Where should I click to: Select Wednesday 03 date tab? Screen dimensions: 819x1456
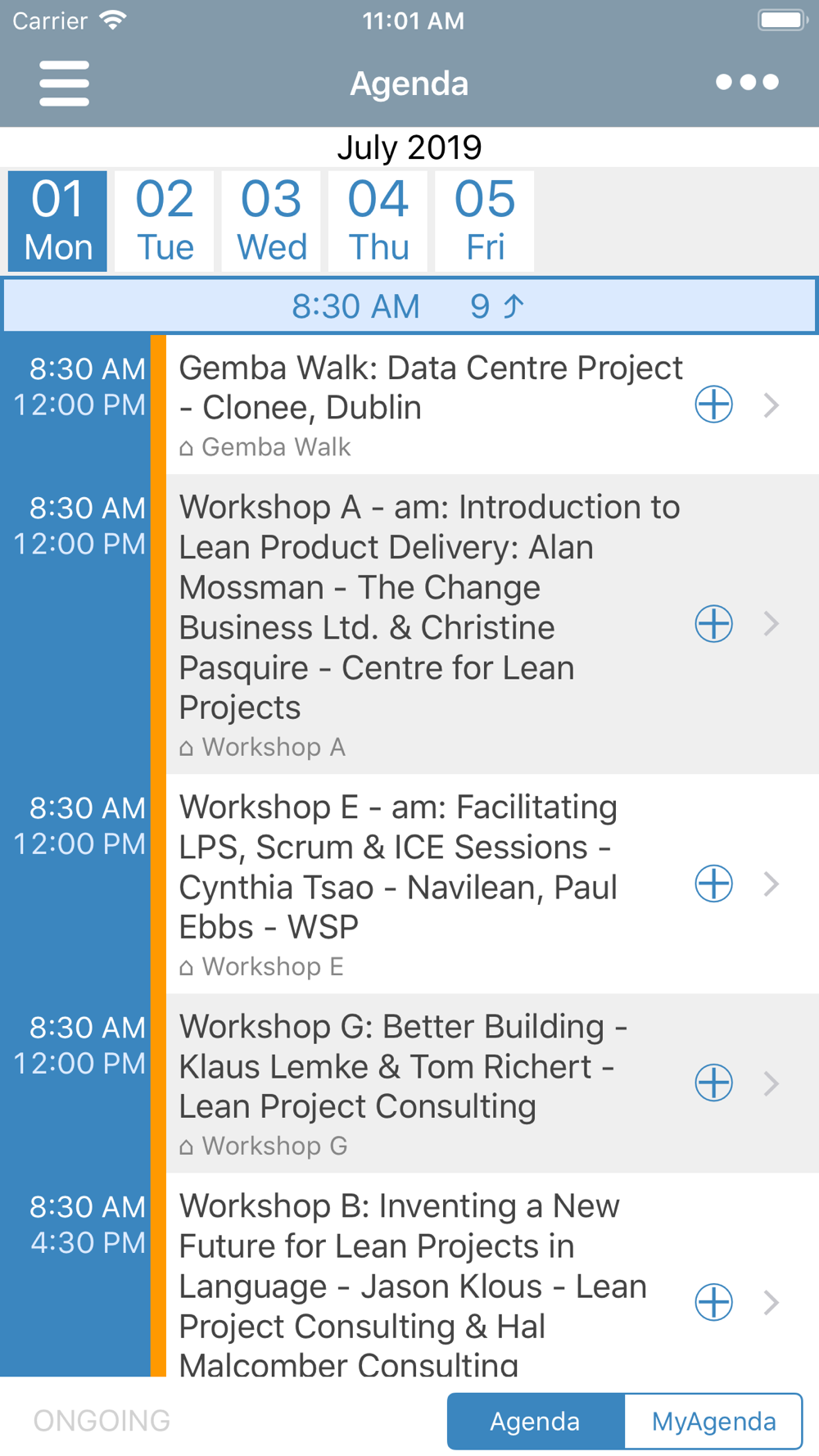pos(272,221)
